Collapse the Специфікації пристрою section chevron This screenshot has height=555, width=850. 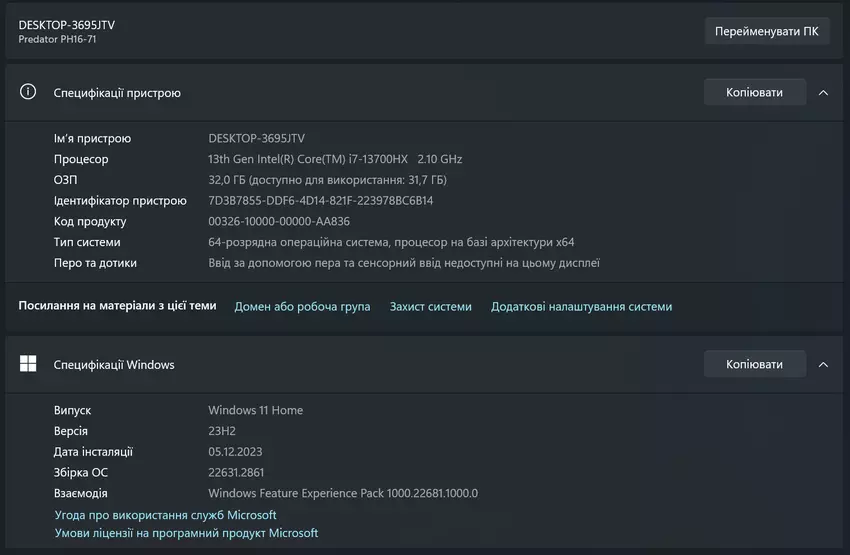click(x=823, y=92)
